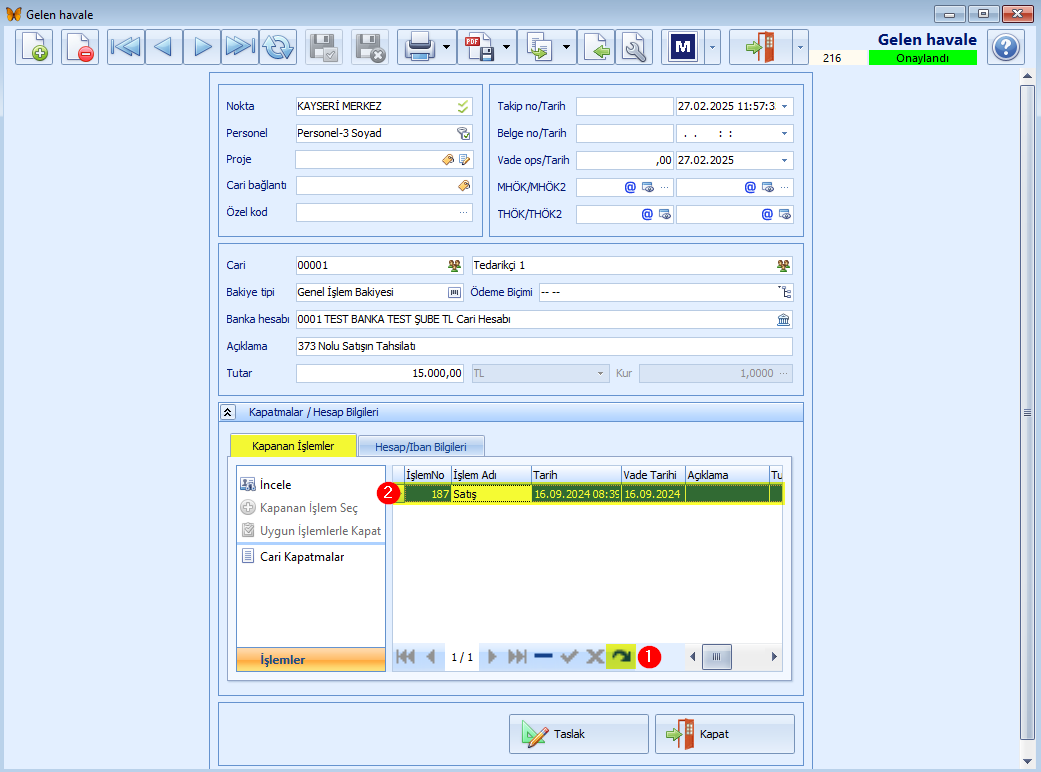Click the Taslak button
Image resolution: width=1041 pixels, height=772 pixels.
tap(578, 734)
